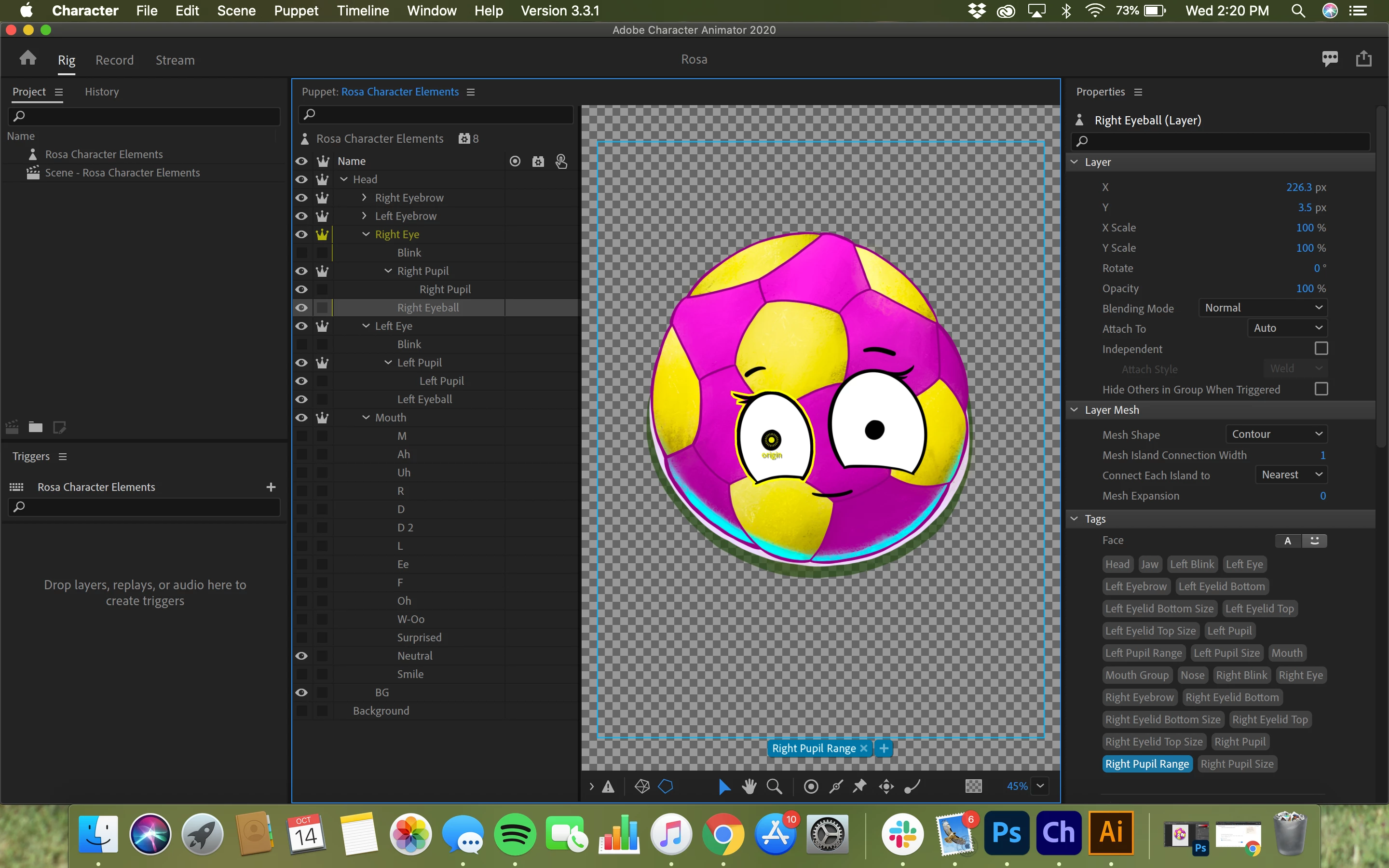Open the Mesh Shape Contour dropdown

pos(1275,434)
